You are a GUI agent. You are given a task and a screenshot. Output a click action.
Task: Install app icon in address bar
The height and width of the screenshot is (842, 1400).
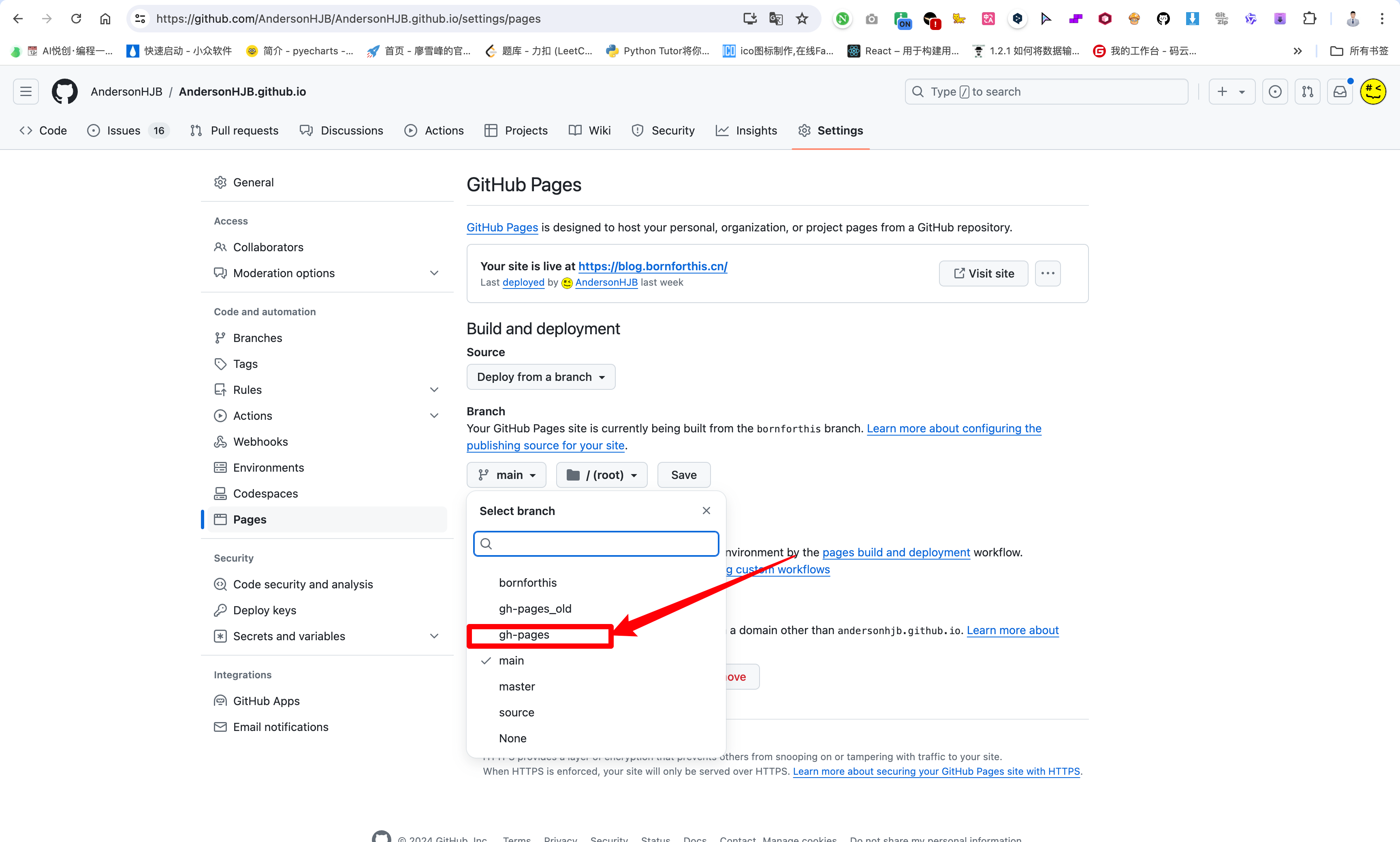coord(750,19)
